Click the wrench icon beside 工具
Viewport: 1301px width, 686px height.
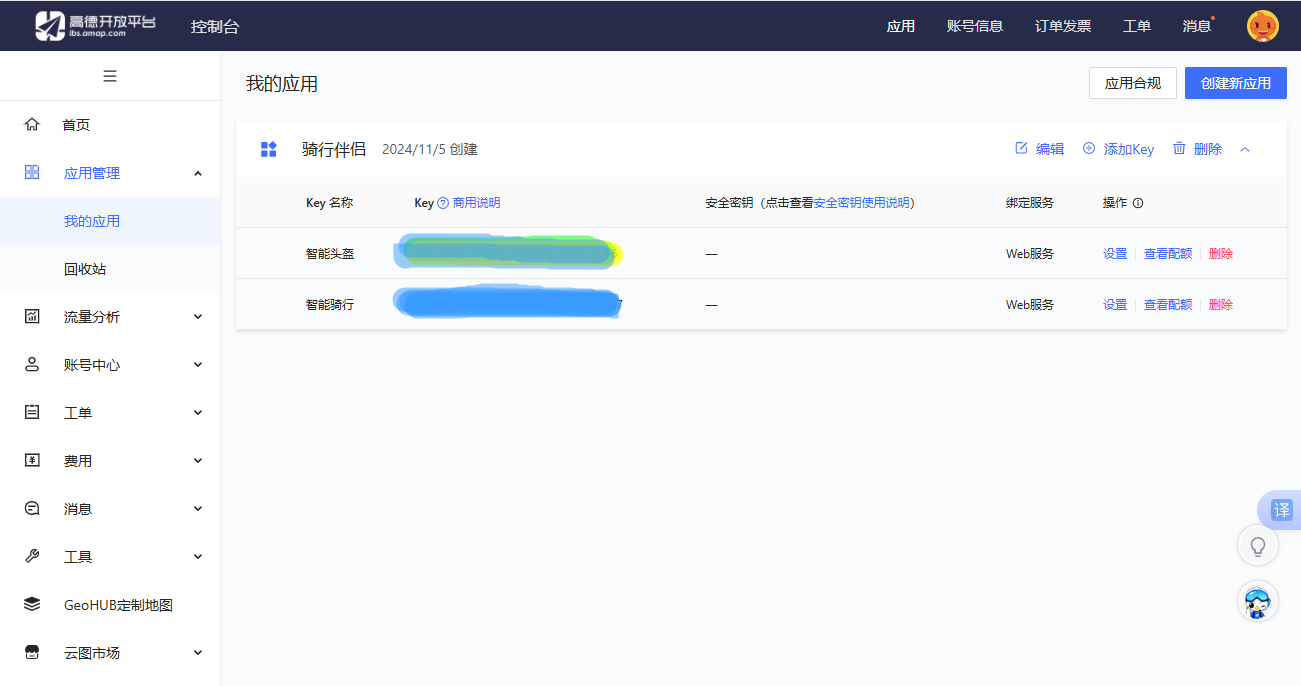pyautogui.click(x=32, y=556)
